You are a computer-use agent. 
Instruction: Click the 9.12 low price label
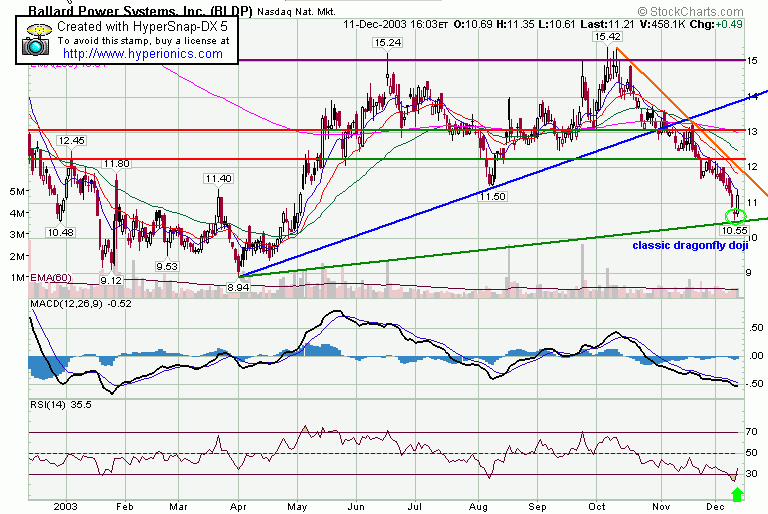pos(111,281)
